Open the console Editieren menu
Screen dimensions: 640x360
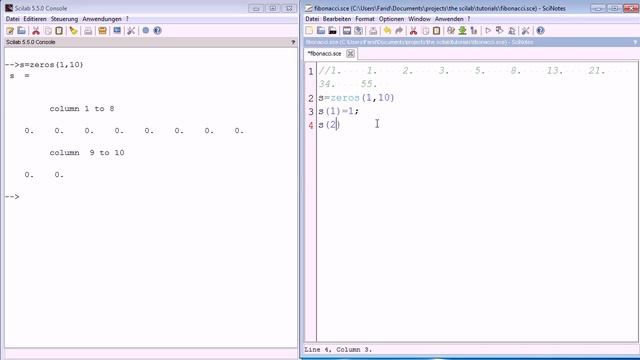click(x=35, y=19)
